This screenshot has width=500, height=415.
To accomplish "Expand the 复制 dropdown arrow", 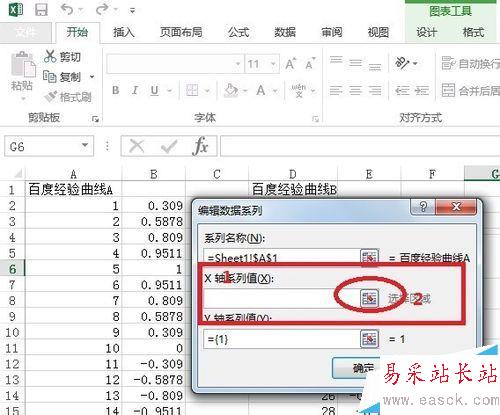I will [92, 77].
